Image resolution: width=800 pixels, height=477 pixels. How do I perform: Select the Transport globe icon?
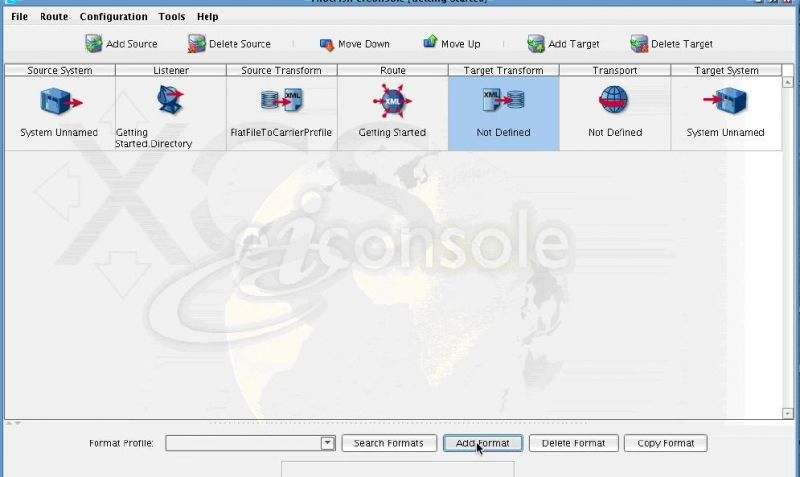(613, 100)
